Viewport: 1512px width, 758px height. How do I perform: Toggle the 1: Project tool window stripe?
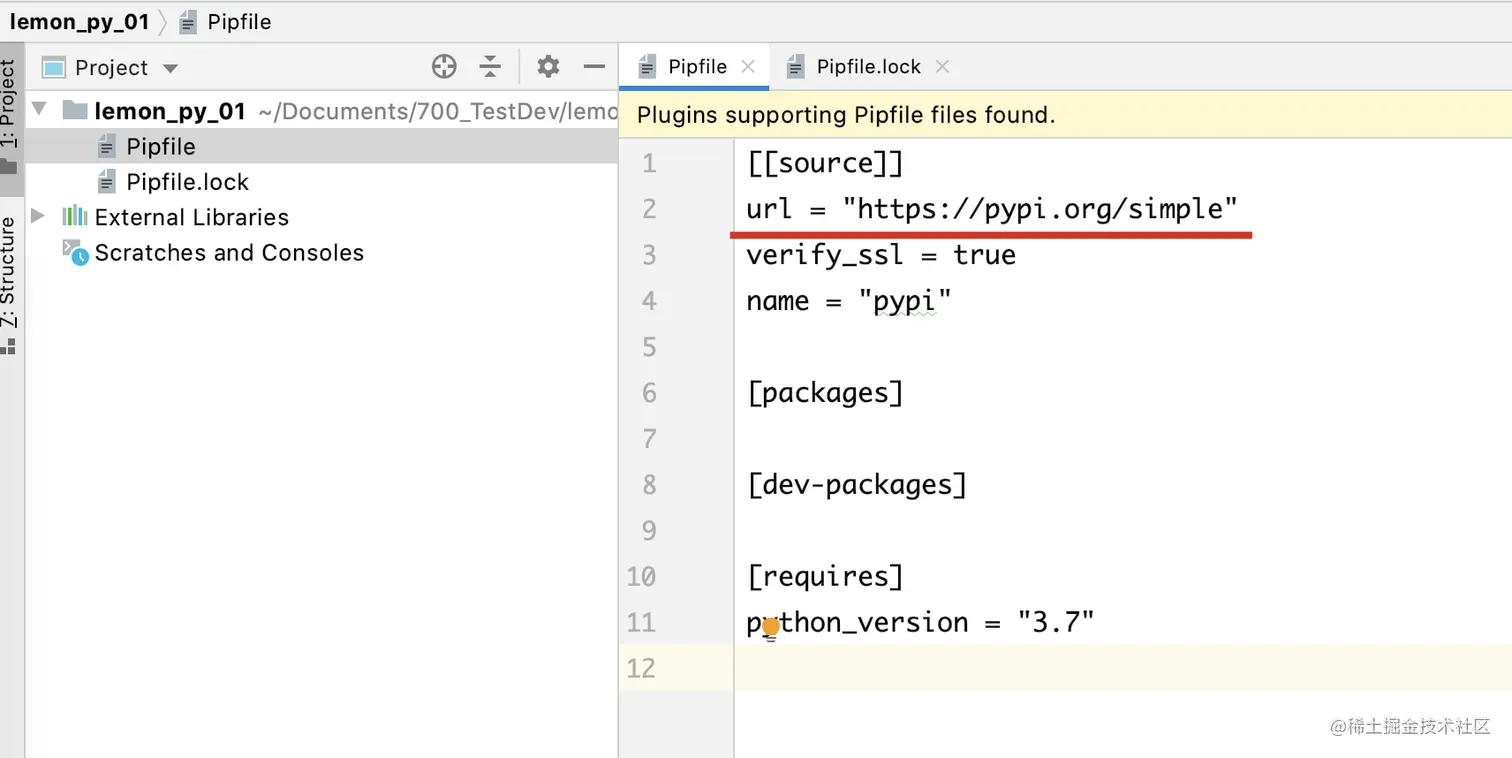tap(9, 110)
